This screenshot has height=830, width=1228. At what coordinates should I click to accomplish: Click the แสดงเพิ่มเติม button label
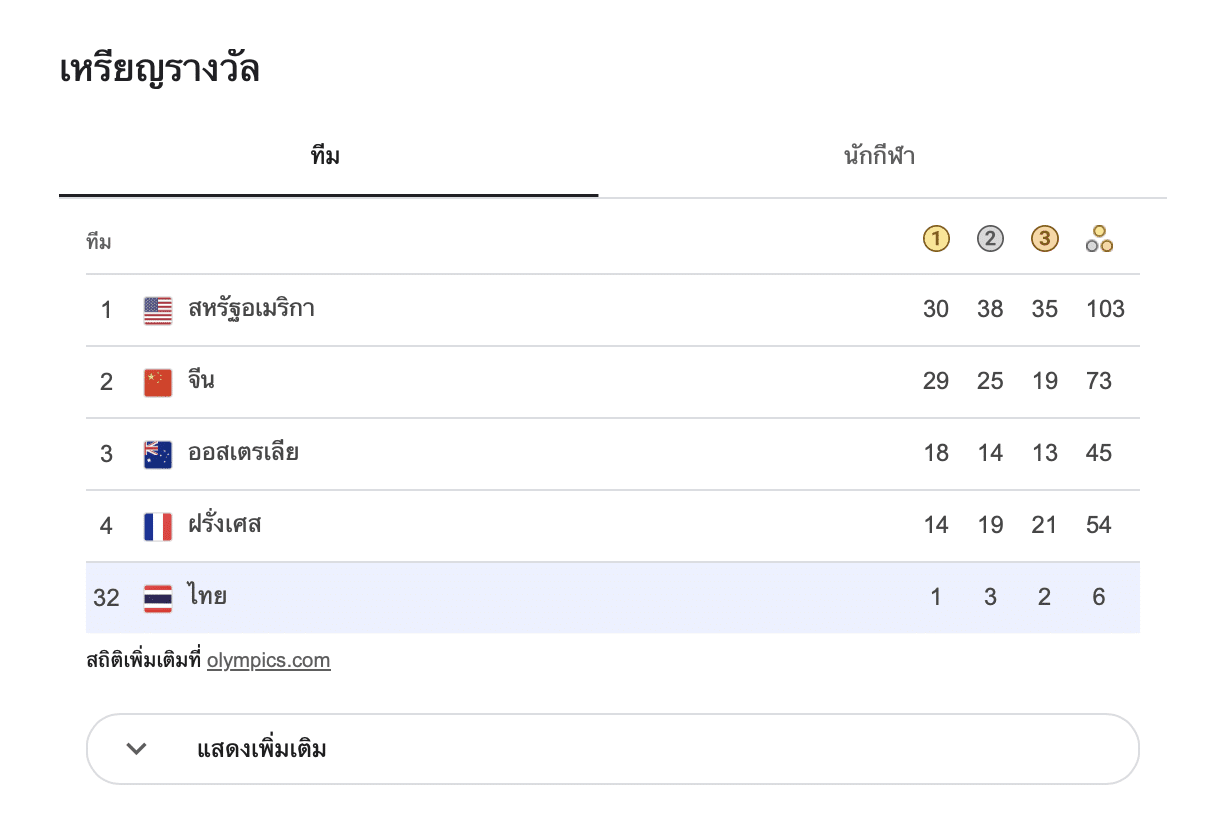(x=262, y=749)
